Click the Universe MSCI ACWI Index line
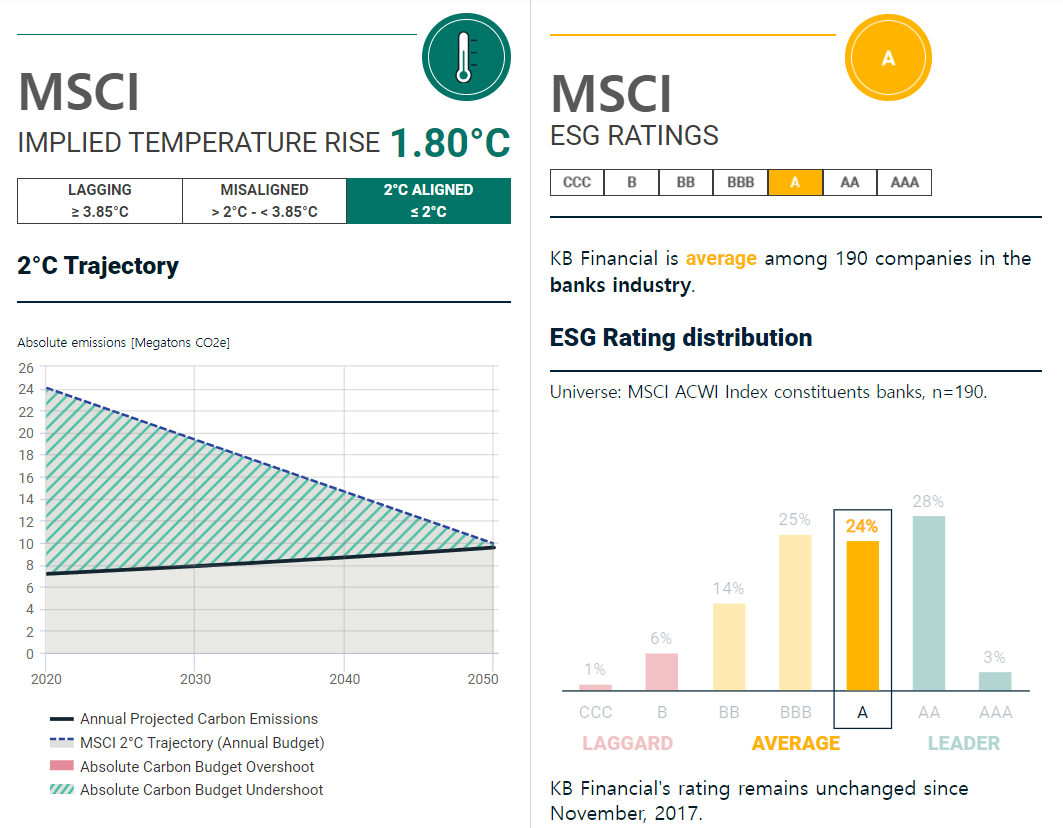The height and width of the screenshot is (828, 1063). point(768,392)
